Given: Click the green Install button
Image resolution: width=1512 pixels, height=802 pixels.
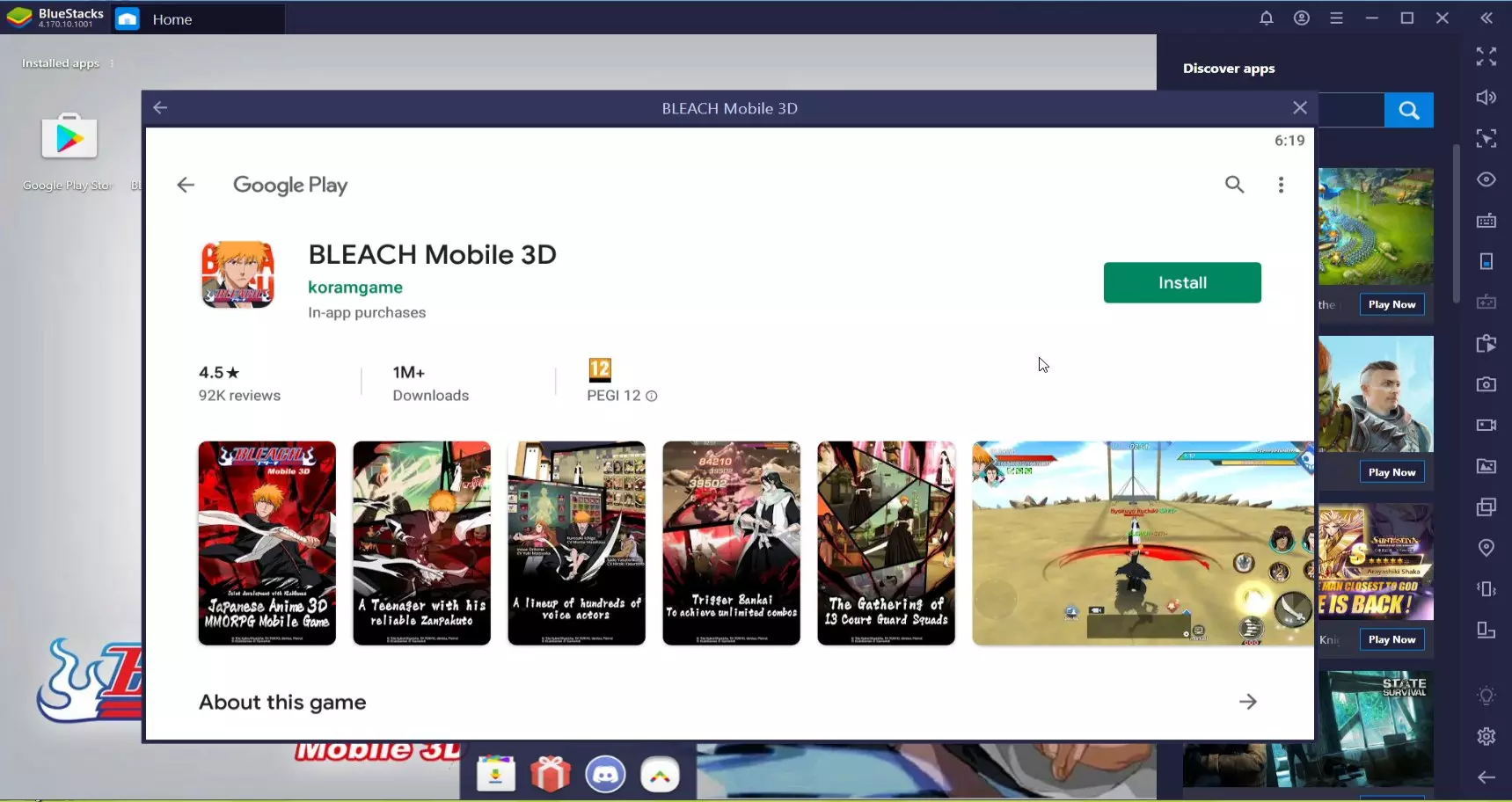Looking at the screenshot, I should pos(1181,282).
